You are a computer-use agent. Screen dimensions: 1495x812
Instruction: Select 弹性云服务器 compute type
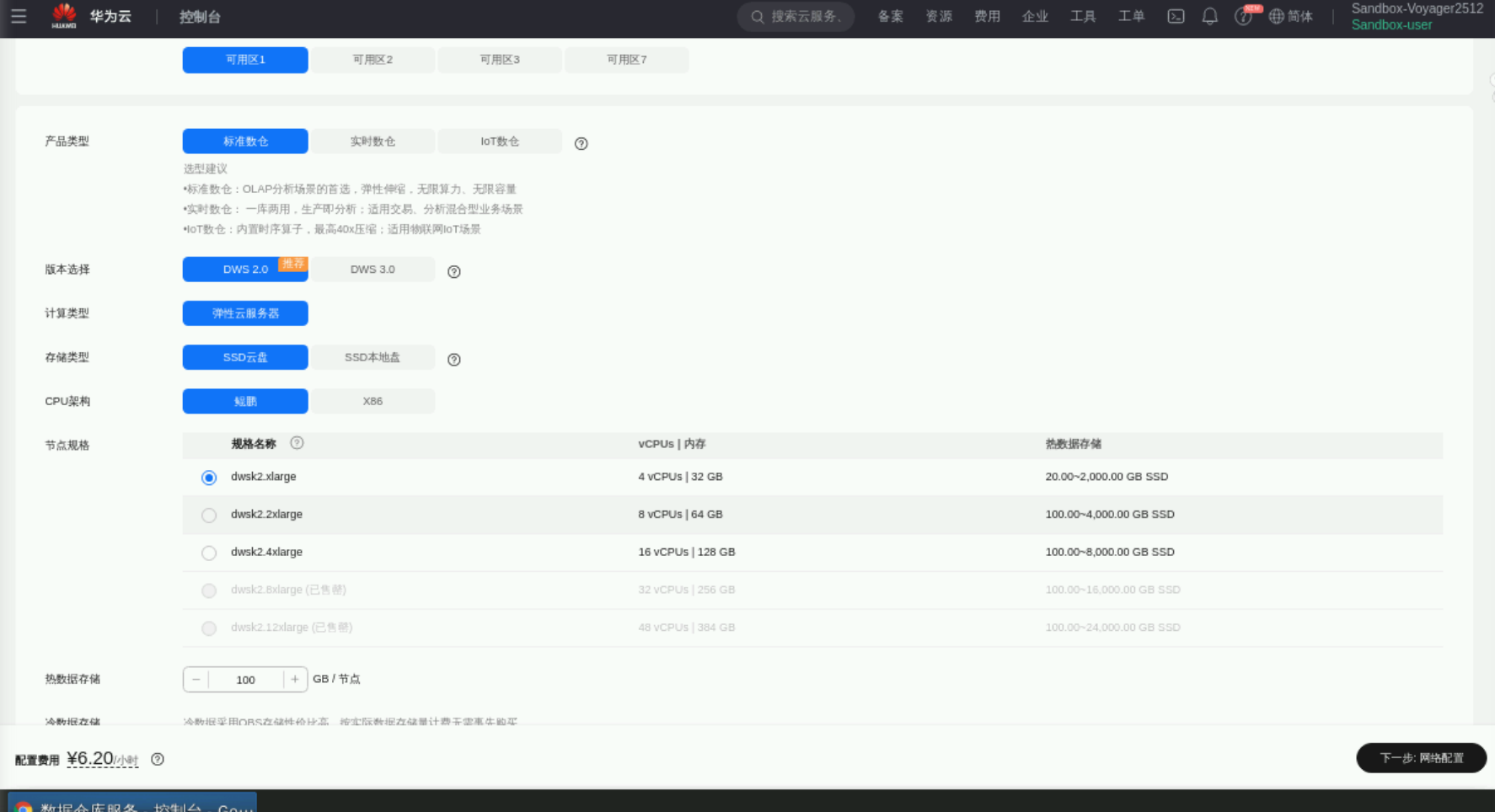[245, 313]
